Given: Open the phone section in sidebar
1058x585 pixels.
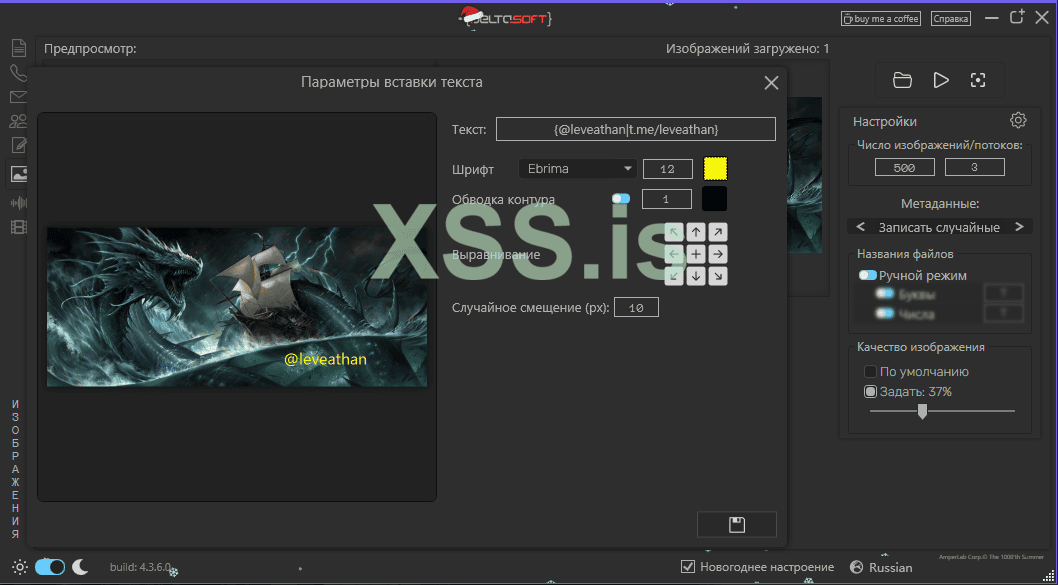Looking at the screenshot, I should pos(18,73).
